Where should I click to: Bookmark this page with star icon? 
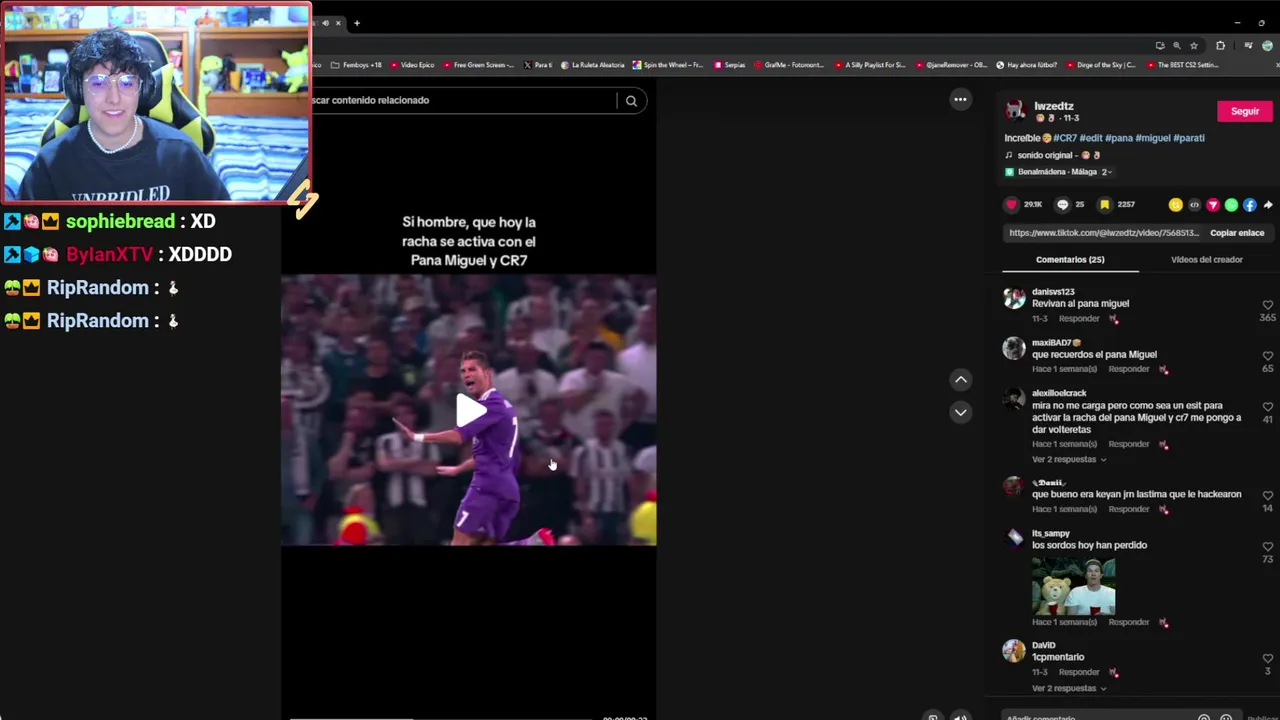[1194, 46]
